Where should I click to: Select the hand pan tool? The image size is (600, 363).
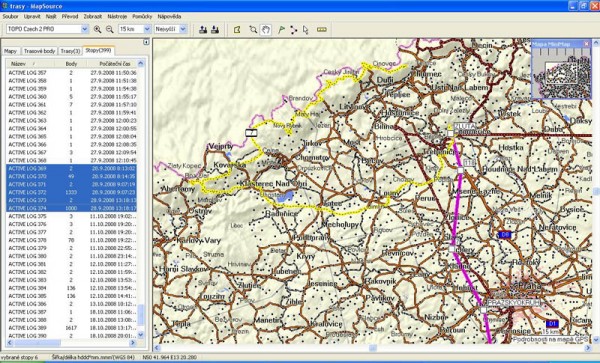click(266, 29)
